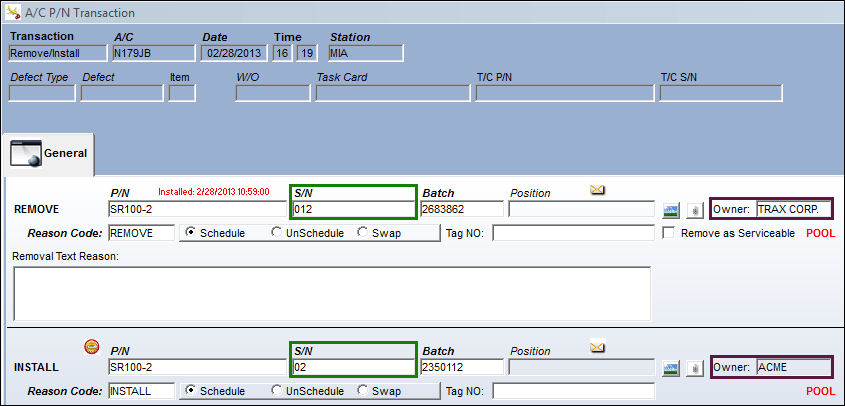845x406 pixels.
Task: Enable the Remove as Serviceable checkbox
Action: (668, 233)
